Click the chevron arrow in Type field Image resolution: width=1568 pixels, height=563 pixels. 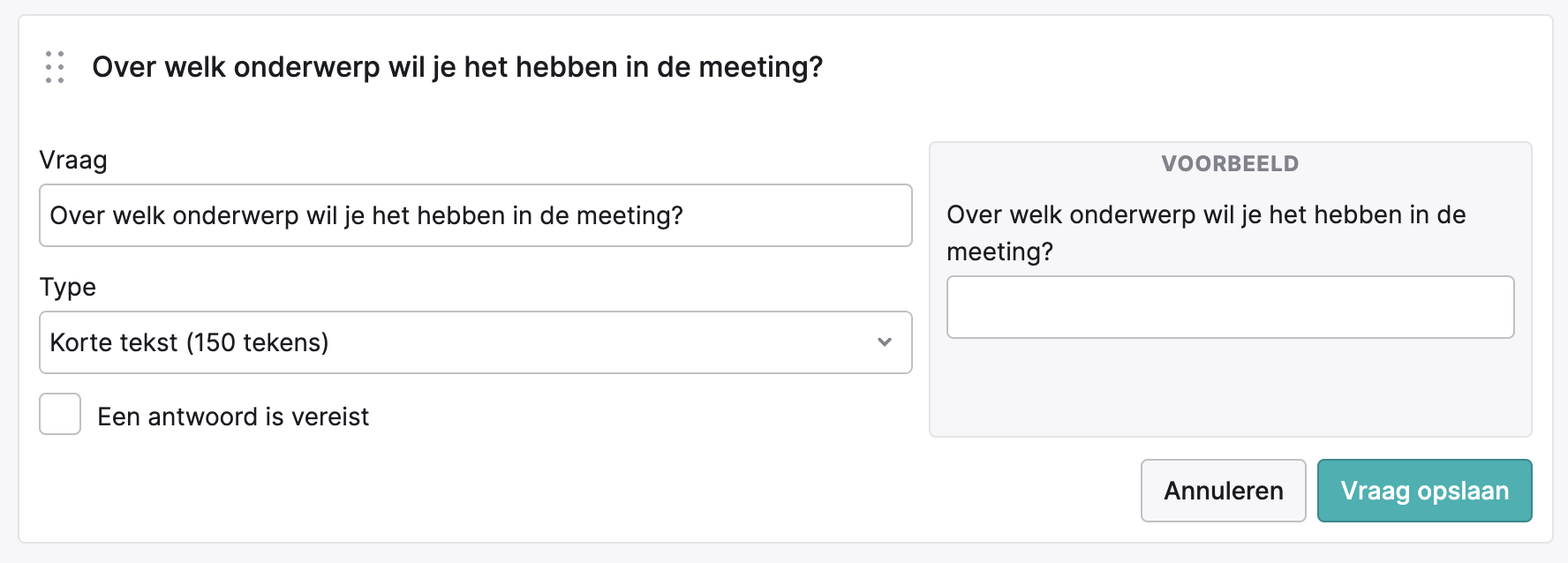pyautogui.click(x=885, y=342)
